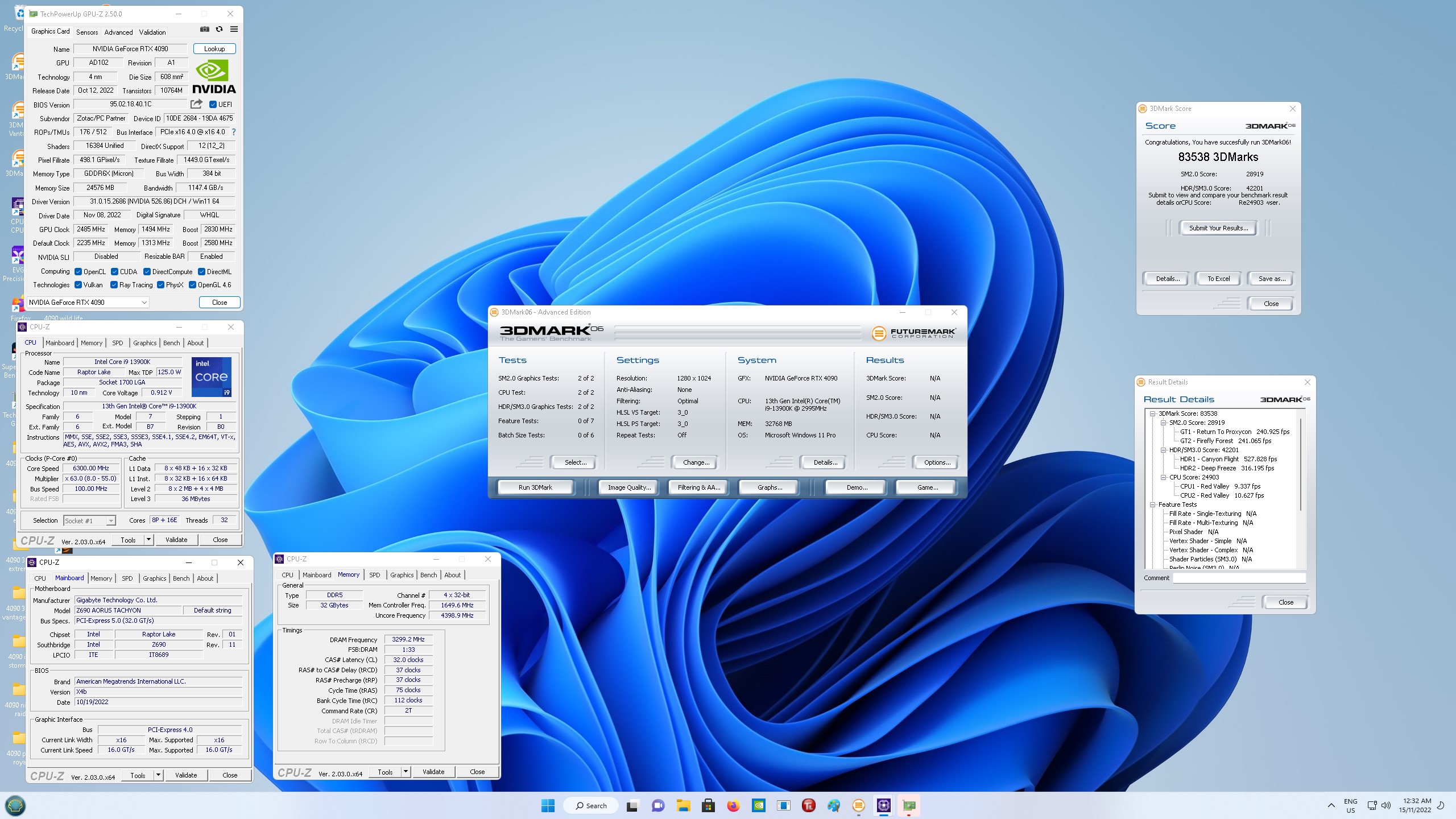This screenshot has height=819, width=1456.
Task: Click the taskbar Search box
Action: coord(590,805)
